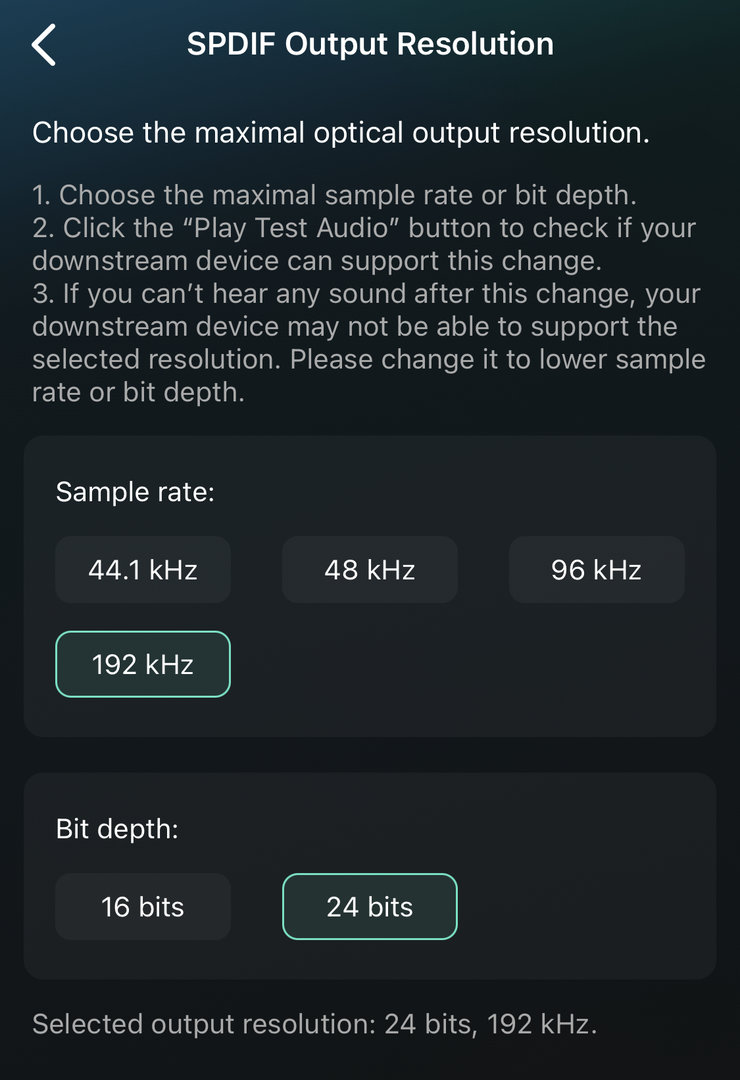Click the "Bit depth:" label
The image size is (740, 1080).
coord(117,829)
